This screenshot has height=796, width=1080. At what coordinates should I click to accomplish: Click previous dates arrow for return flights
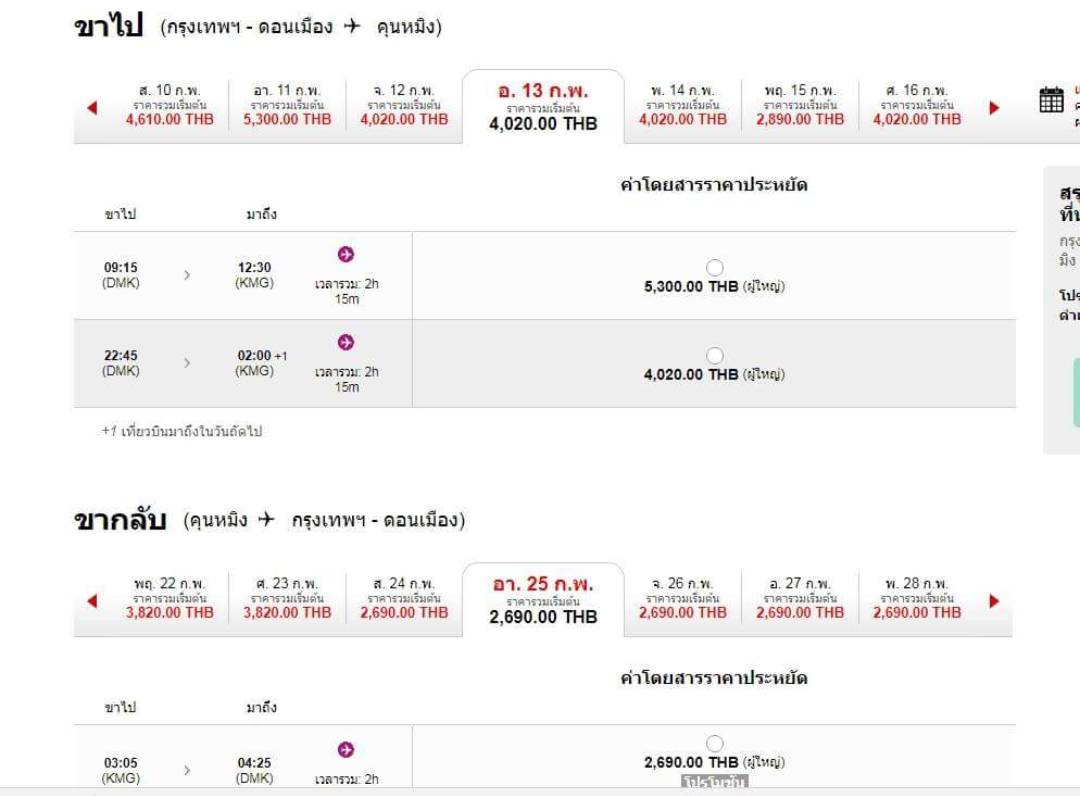click(x=92, y=601)
